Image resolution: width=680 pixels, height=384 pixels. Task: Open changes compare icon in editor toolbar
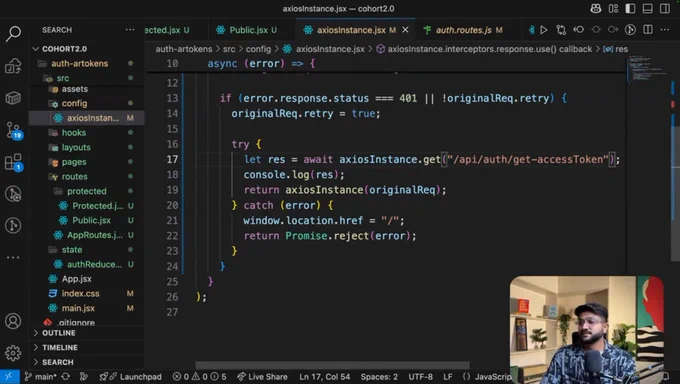(x=561, y=30)
